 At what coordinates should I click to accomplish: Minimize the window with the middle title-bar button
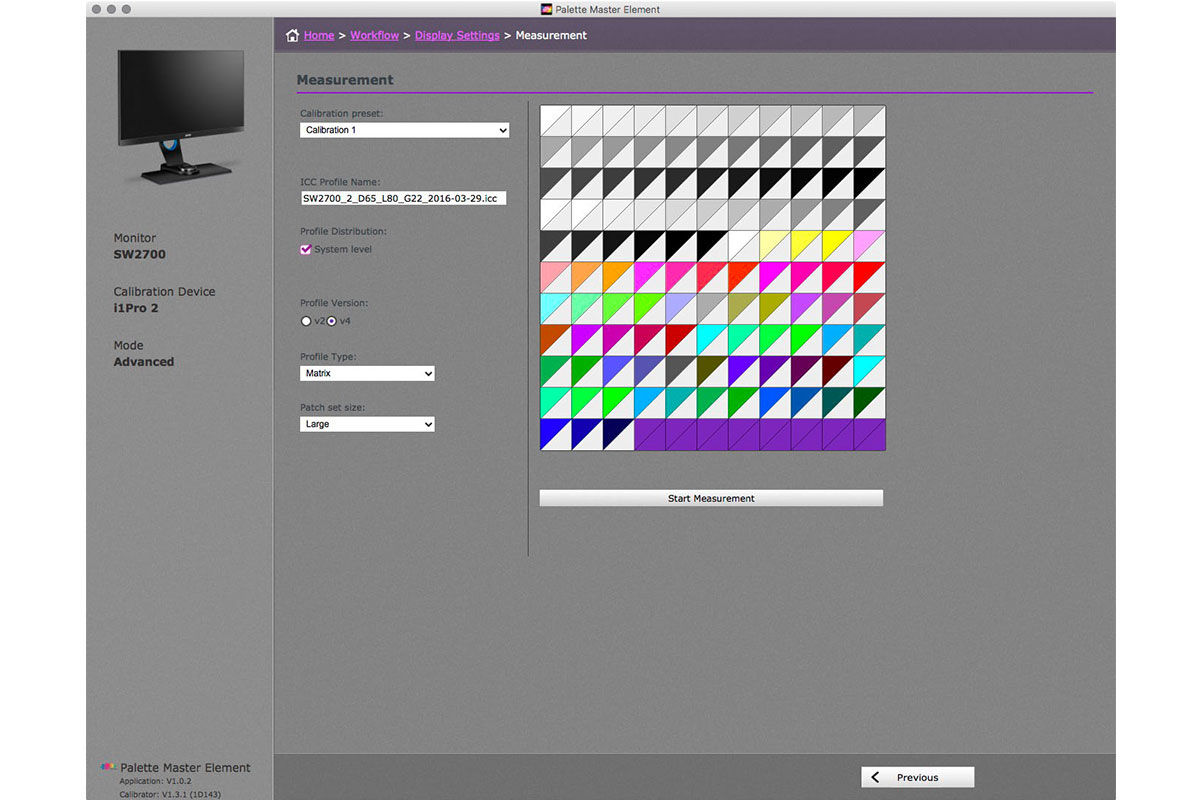click(x=111, y=9)
